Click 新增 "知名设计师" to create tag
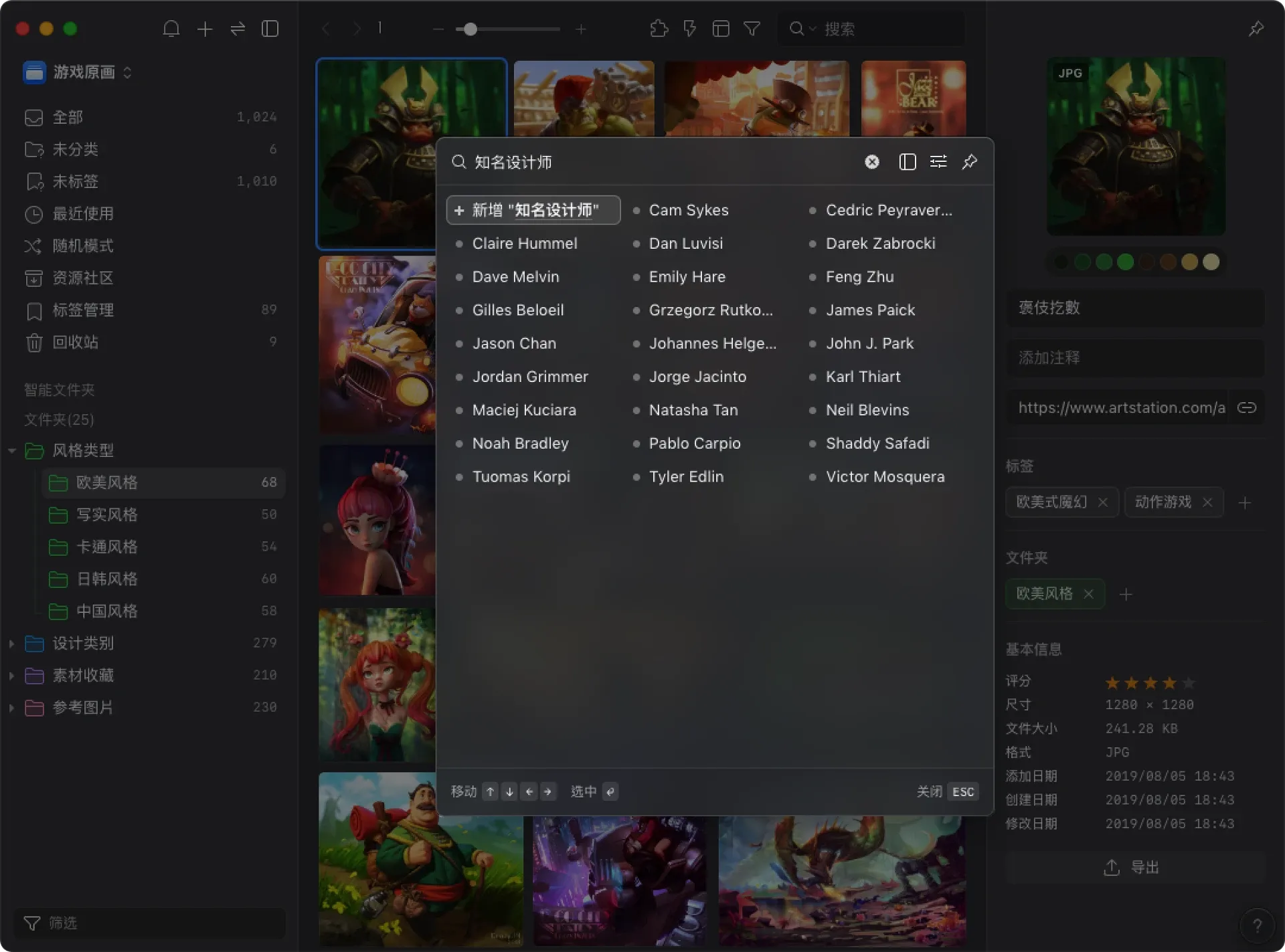This screenshot has width=1285, height=952. click(x=533, y=210)
